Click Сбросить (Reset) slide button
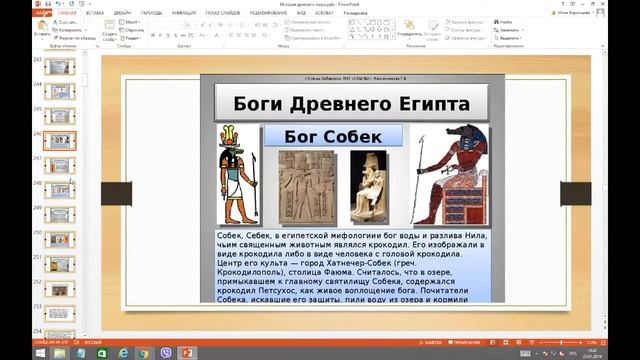The width and height of the screenshot is (640, 360). point(131,30)
